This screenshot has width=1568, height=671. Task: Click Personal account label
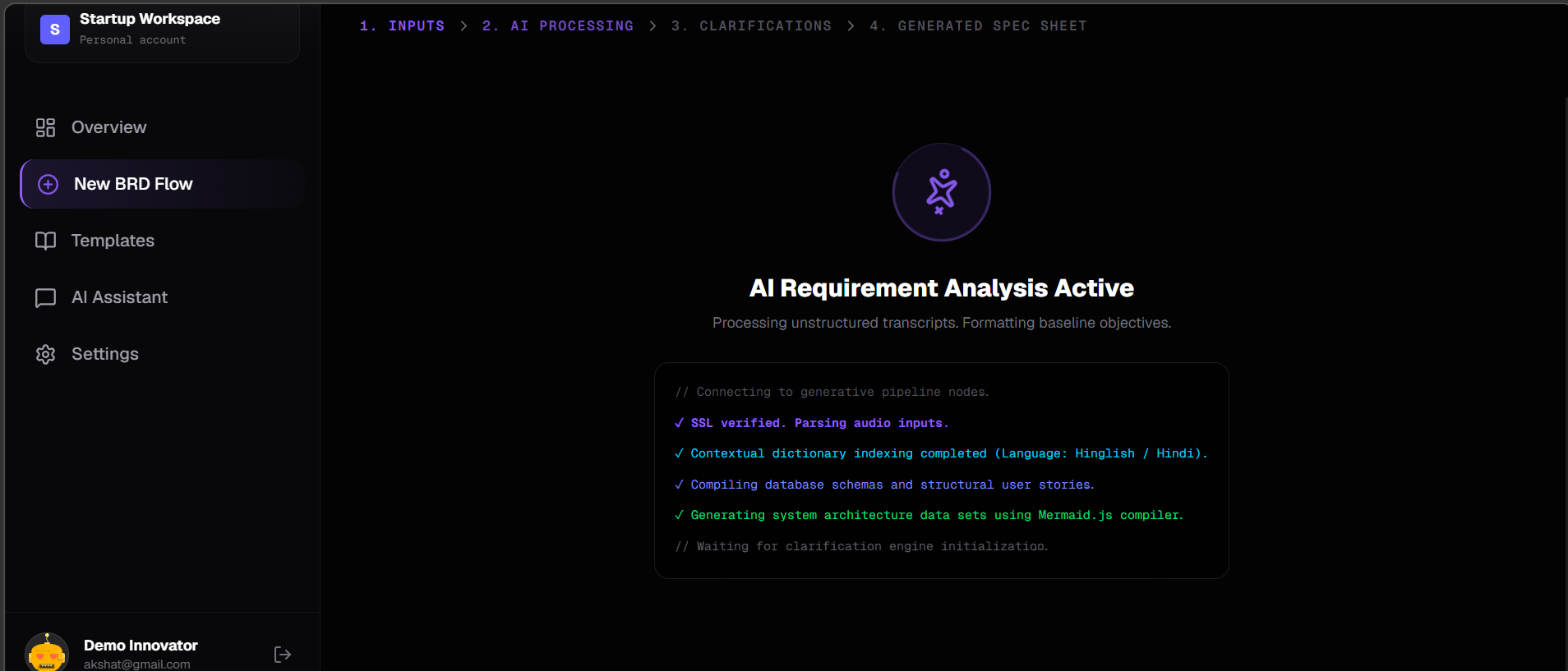click(132, 39)
